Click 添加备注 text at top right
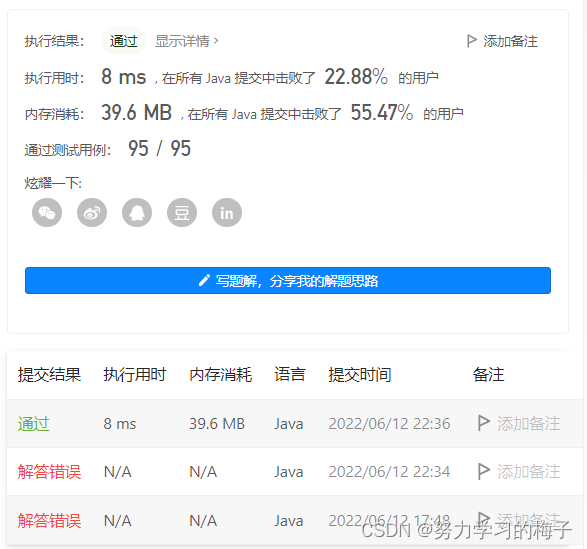587x549 pixels. [x=510, y=41]
